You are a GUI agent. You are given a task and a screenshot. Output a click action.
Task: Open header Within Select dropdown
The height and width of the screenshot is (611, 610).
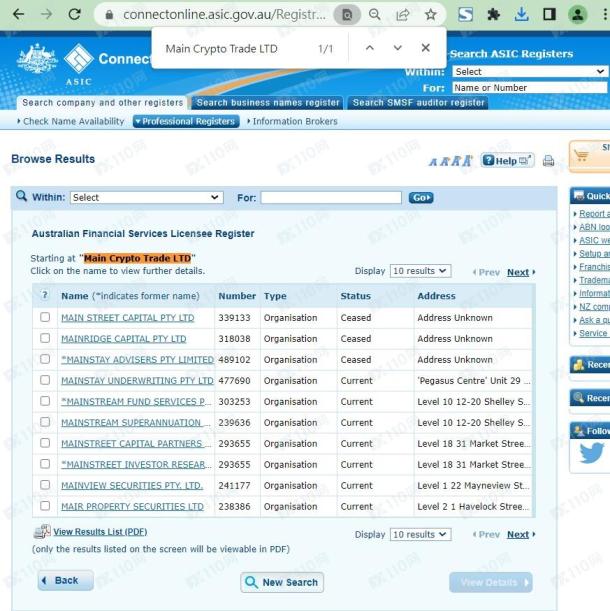[x=530, y=72]
